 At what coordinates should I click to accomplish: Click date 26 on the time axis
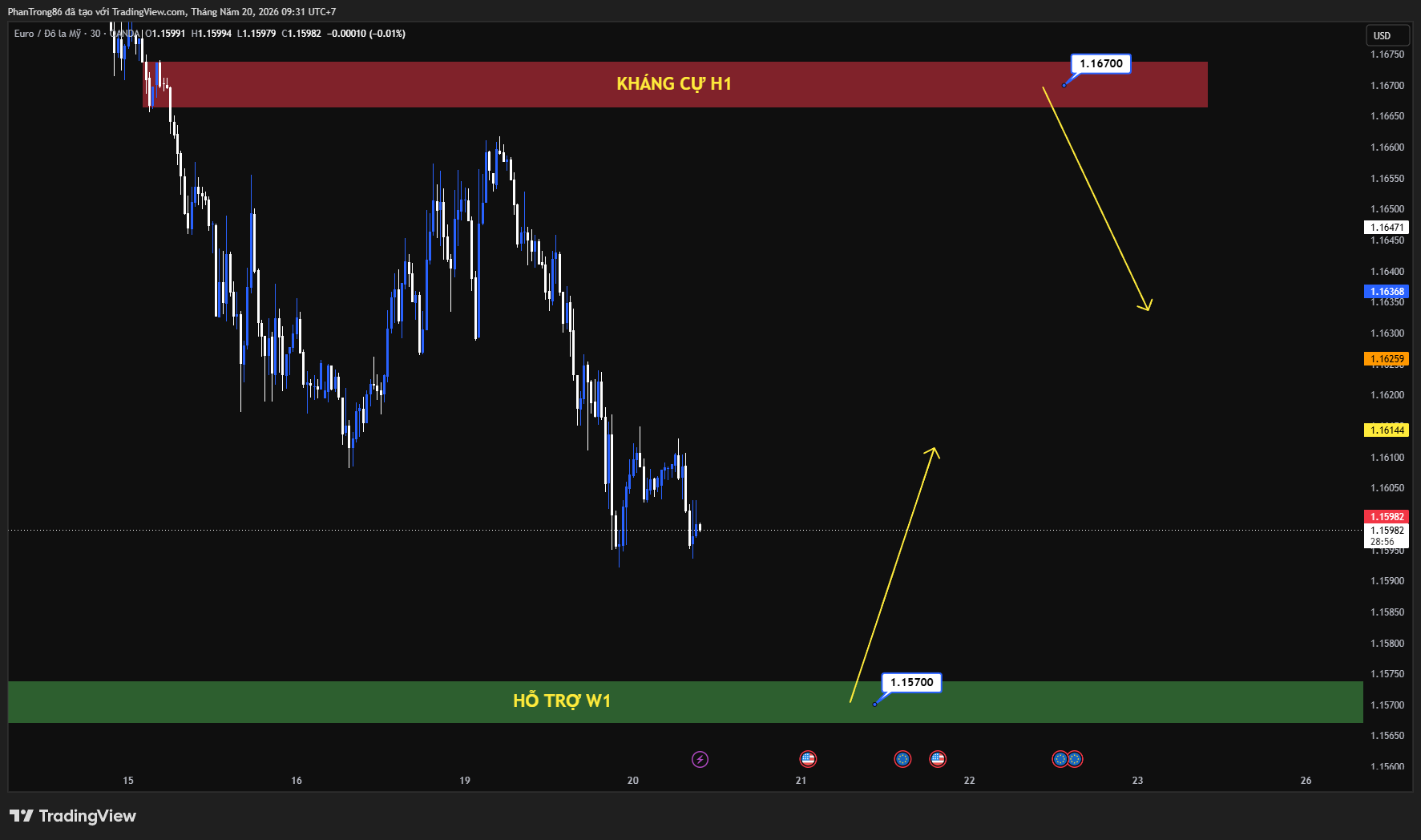[x=1306, y=781]
